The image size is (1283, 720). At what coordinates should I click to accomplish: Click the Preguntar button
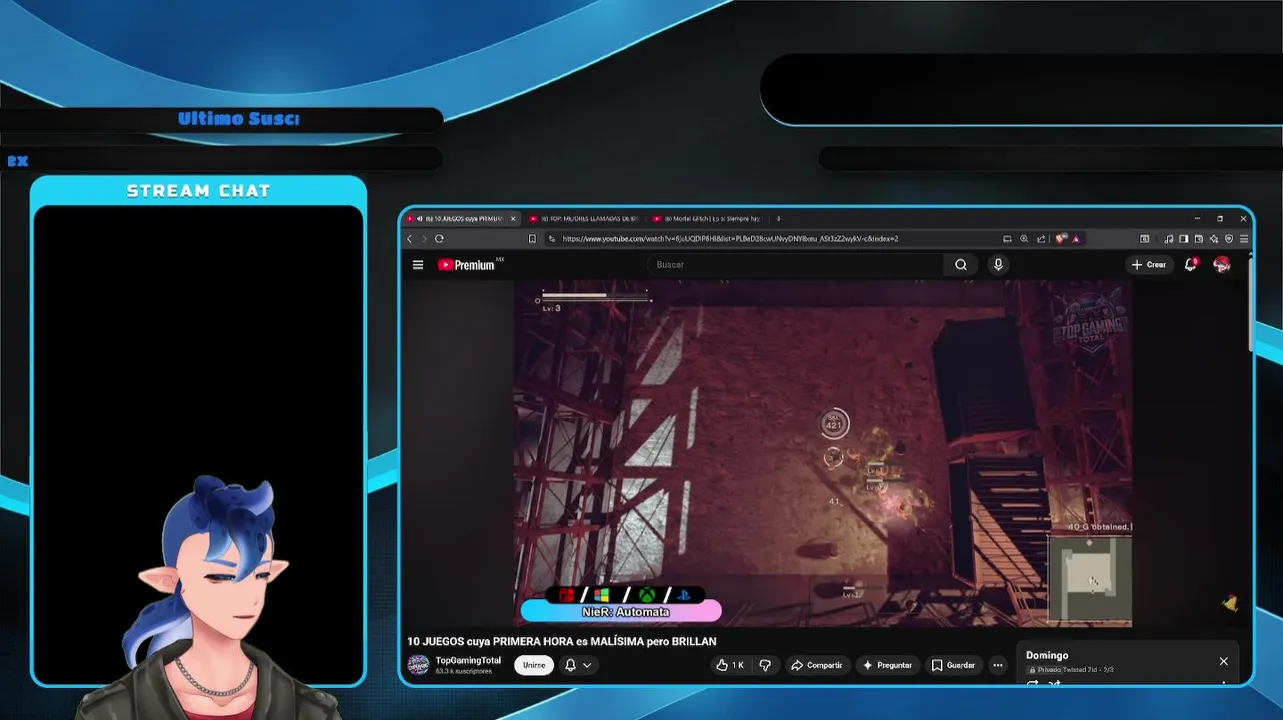point(887,665)
